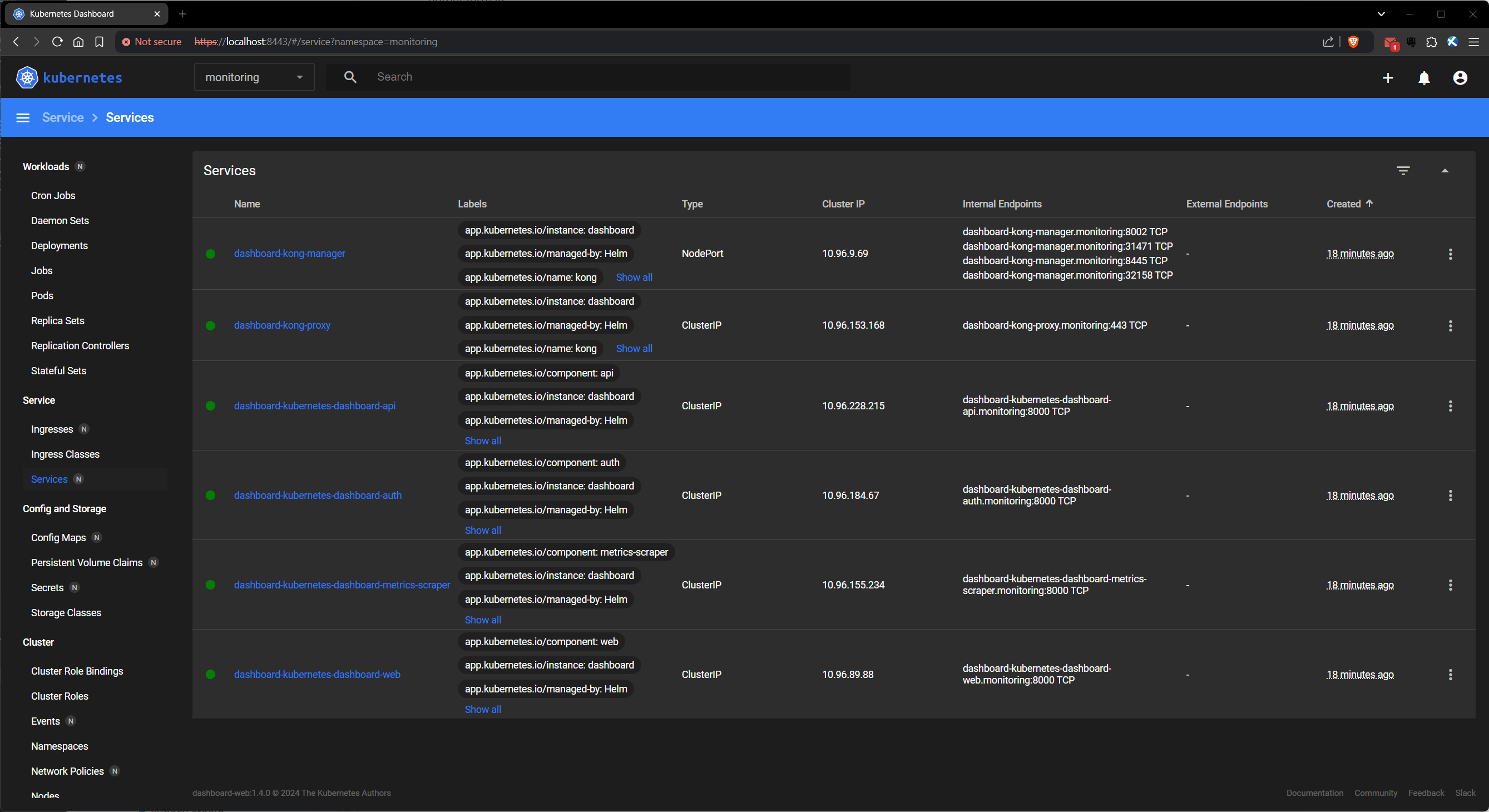Screen dimensions: 1489x812
Task: Open dashboard-kubernetes-dashboard-auth service
Action: tap(318, 496)
